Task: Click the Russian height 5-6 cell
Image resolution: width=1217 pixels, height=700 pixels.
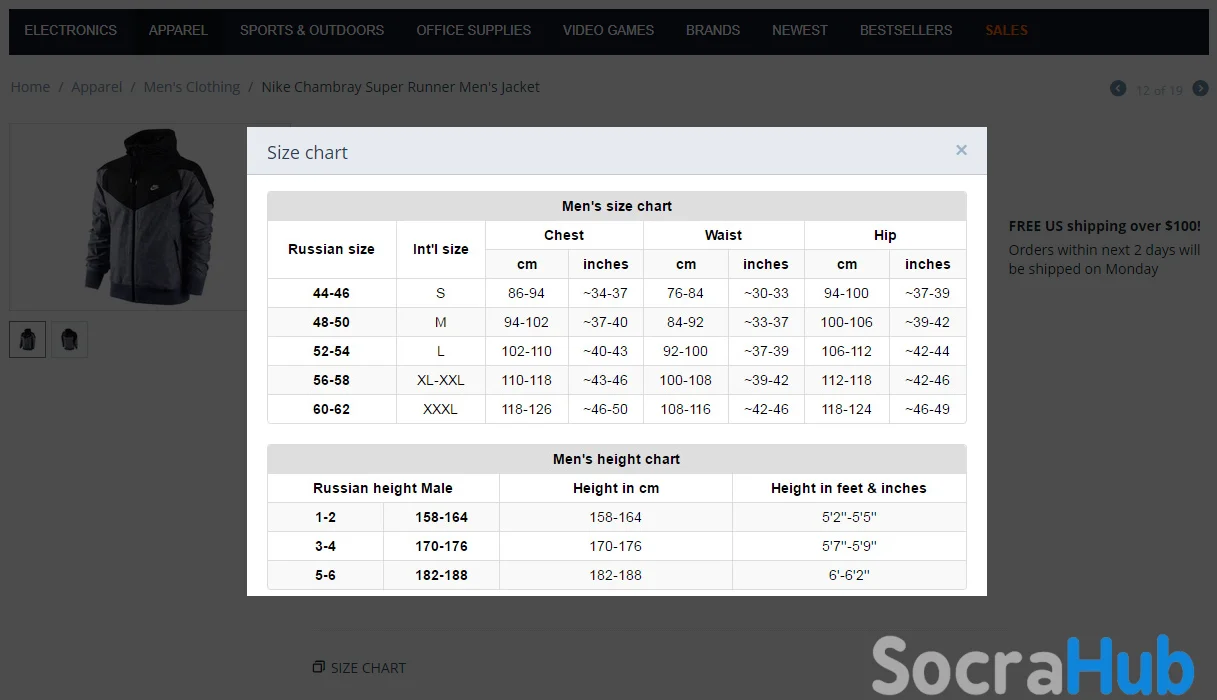Action: [x=326, y=575]
